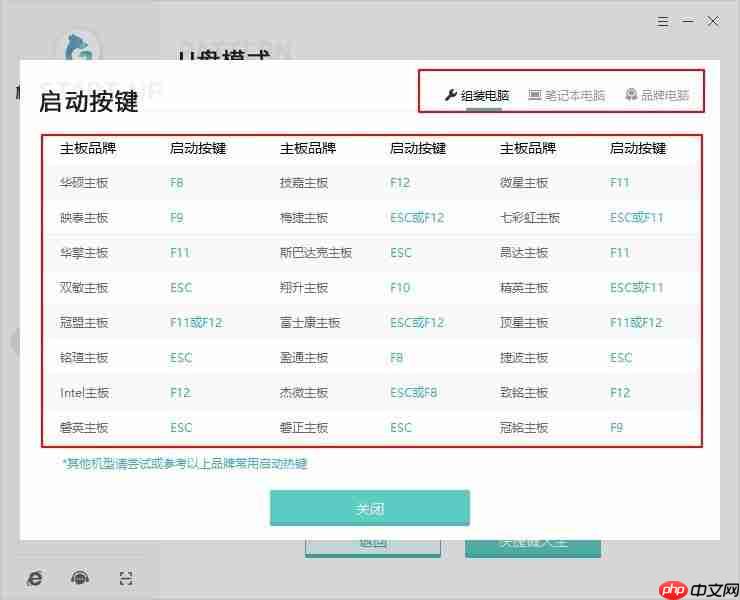The image size is (740, 600).
Task: Click the ESC或F8 key for 杰微主板
Action: (x=413, y=392)
